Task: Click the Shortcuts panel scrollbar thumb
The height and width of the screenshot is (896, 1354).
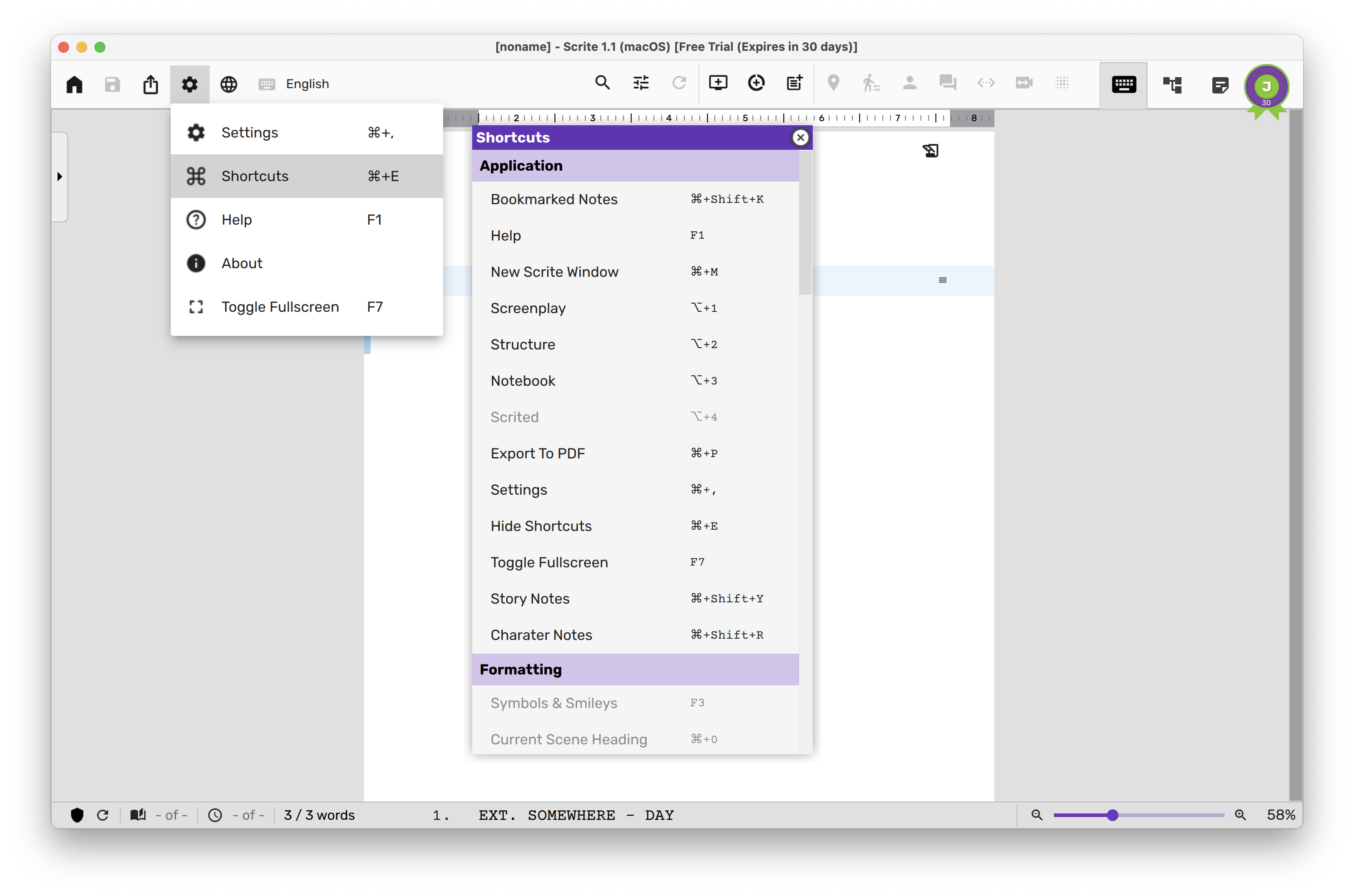Action: (805, 222)
